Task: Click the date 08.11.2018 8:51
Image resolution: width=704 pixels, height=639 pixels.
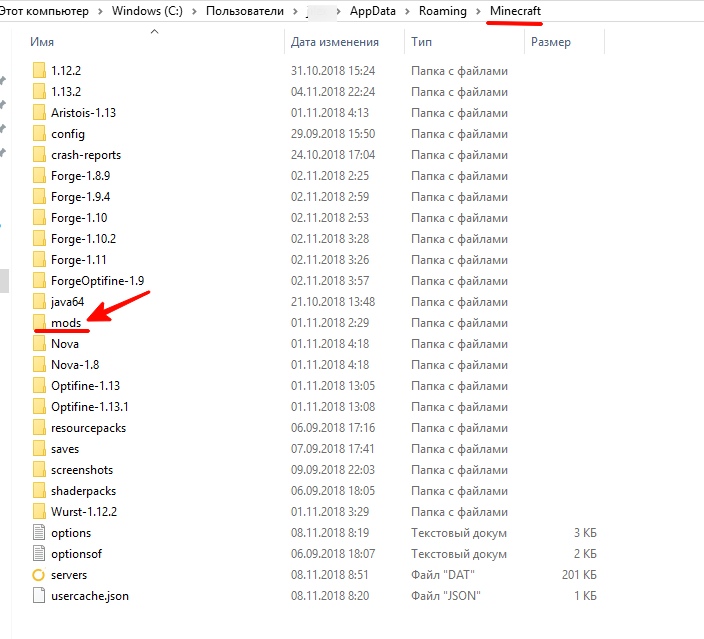Action: [x=329, y=575]
